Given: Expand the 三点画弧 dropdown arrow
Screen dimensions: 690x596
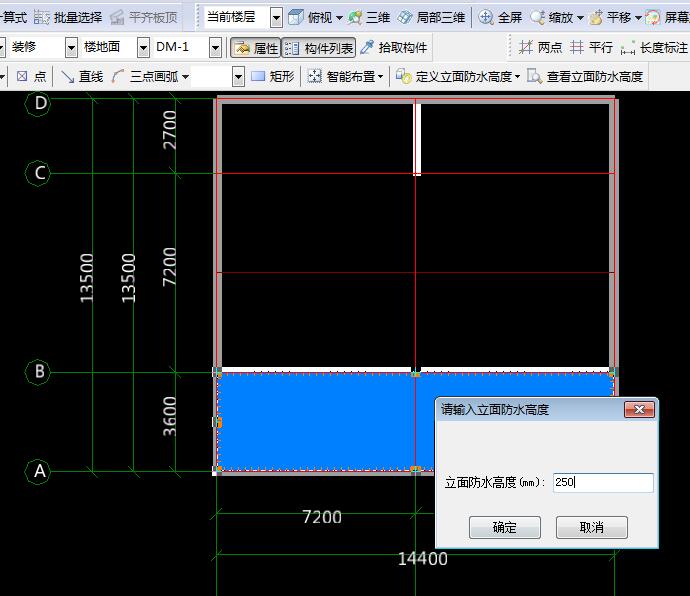Looking at the screenshot, I should click(x=185, y=77).
